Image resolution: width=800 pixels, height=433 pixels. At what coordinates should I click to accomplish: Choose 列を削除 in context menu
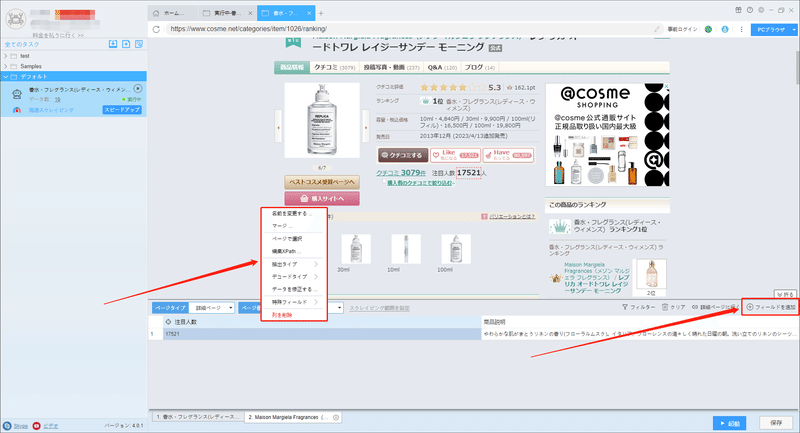click(x=294, y=315)
